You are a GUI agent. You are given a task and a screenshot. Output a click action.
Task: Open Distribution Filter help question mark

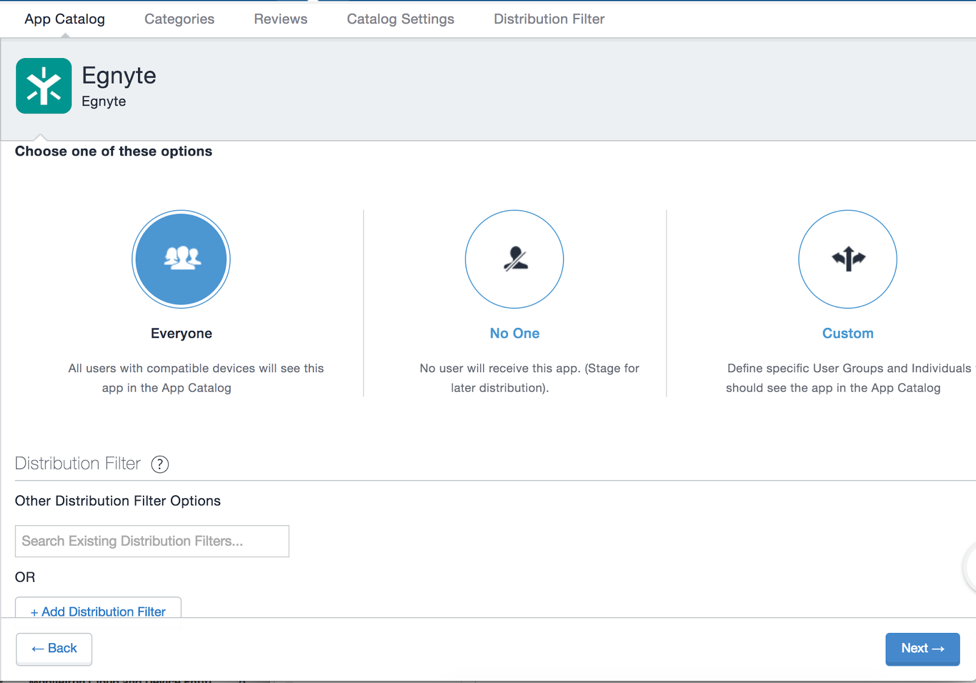[160, 464]
